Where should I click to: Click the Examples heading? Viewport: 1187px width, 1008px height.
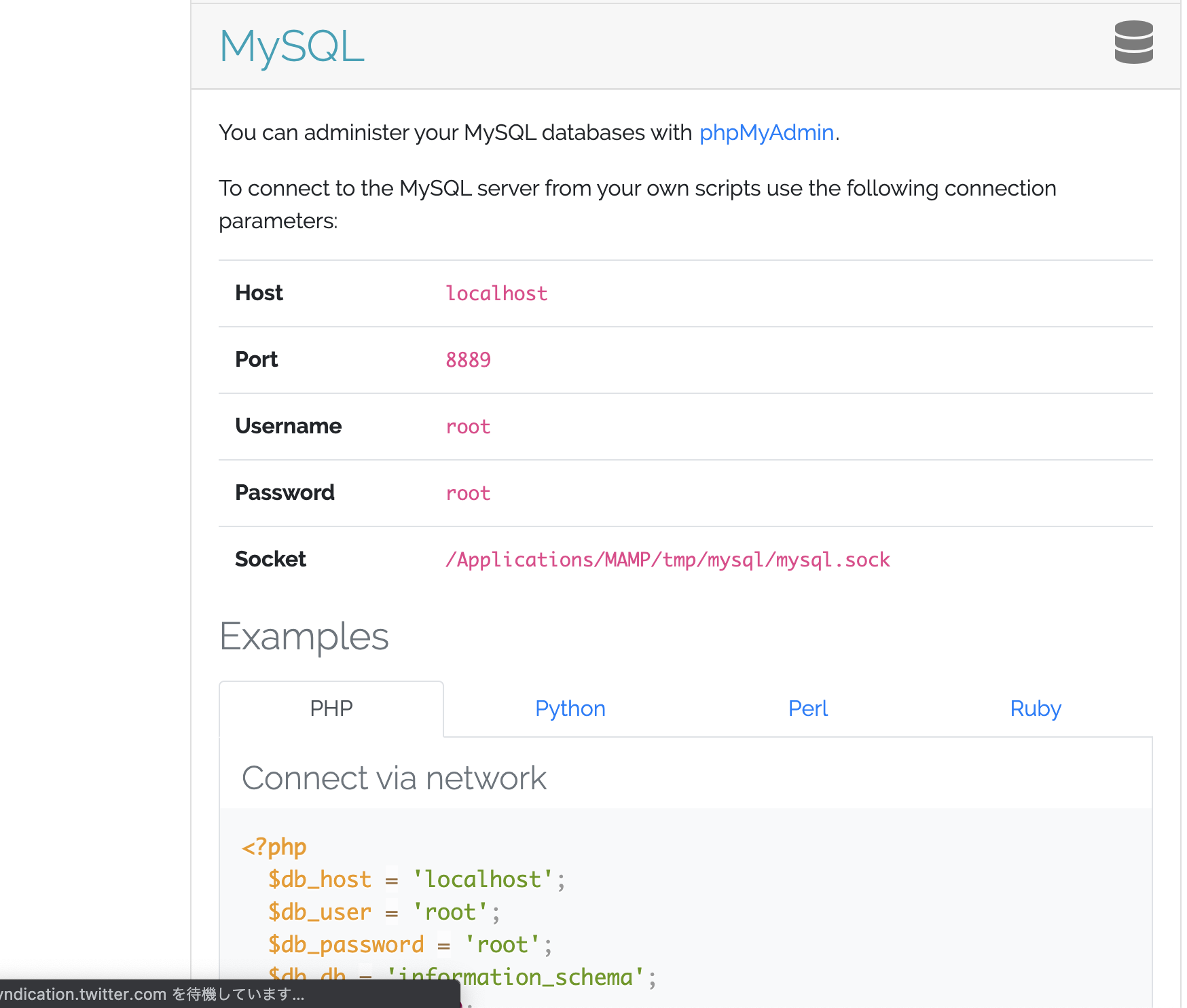(304, 636)
